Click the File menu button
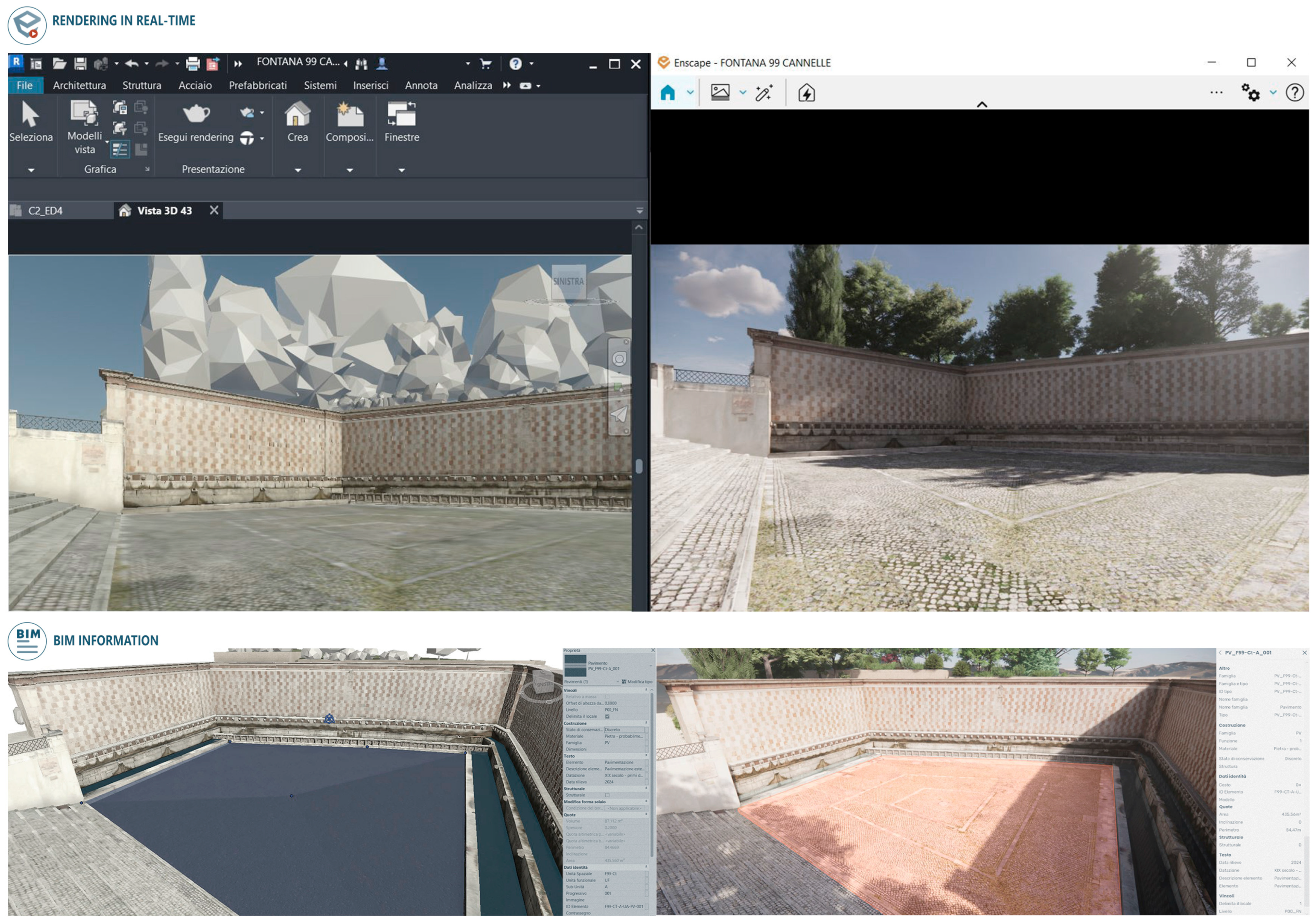 click(25, 85)
